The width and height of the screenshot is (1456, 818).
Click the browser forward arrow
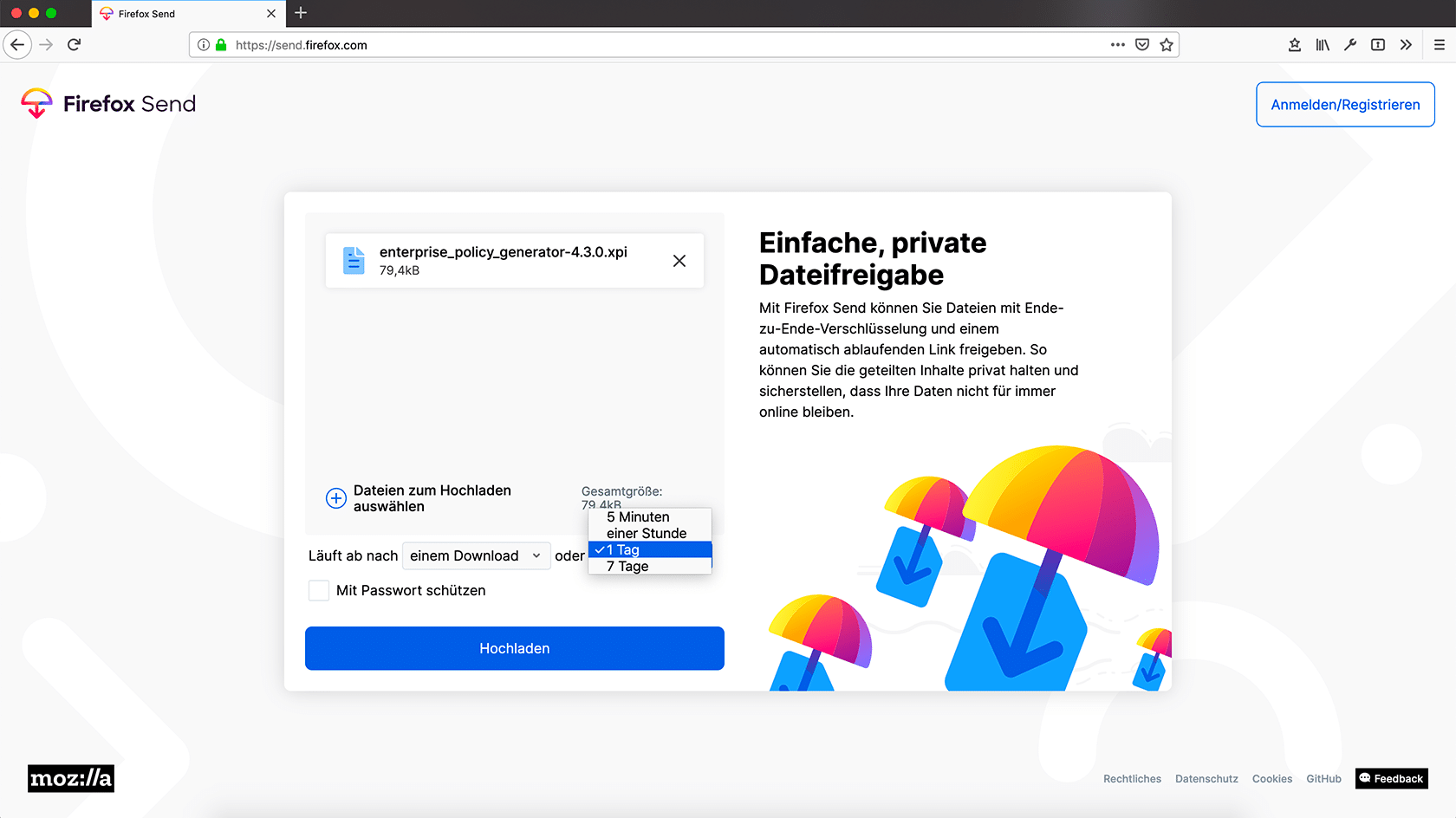point(47,45)
